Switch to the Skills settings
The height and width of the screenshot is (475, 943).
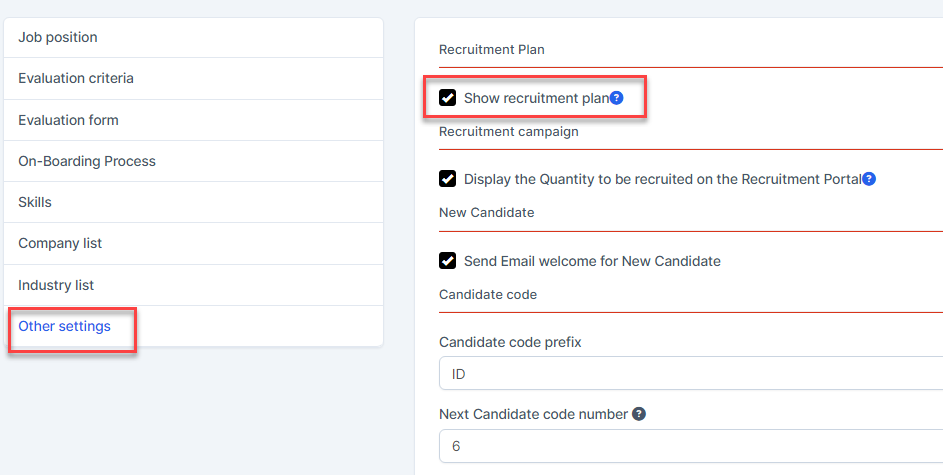pyautogui.click(x=35, y=202)
